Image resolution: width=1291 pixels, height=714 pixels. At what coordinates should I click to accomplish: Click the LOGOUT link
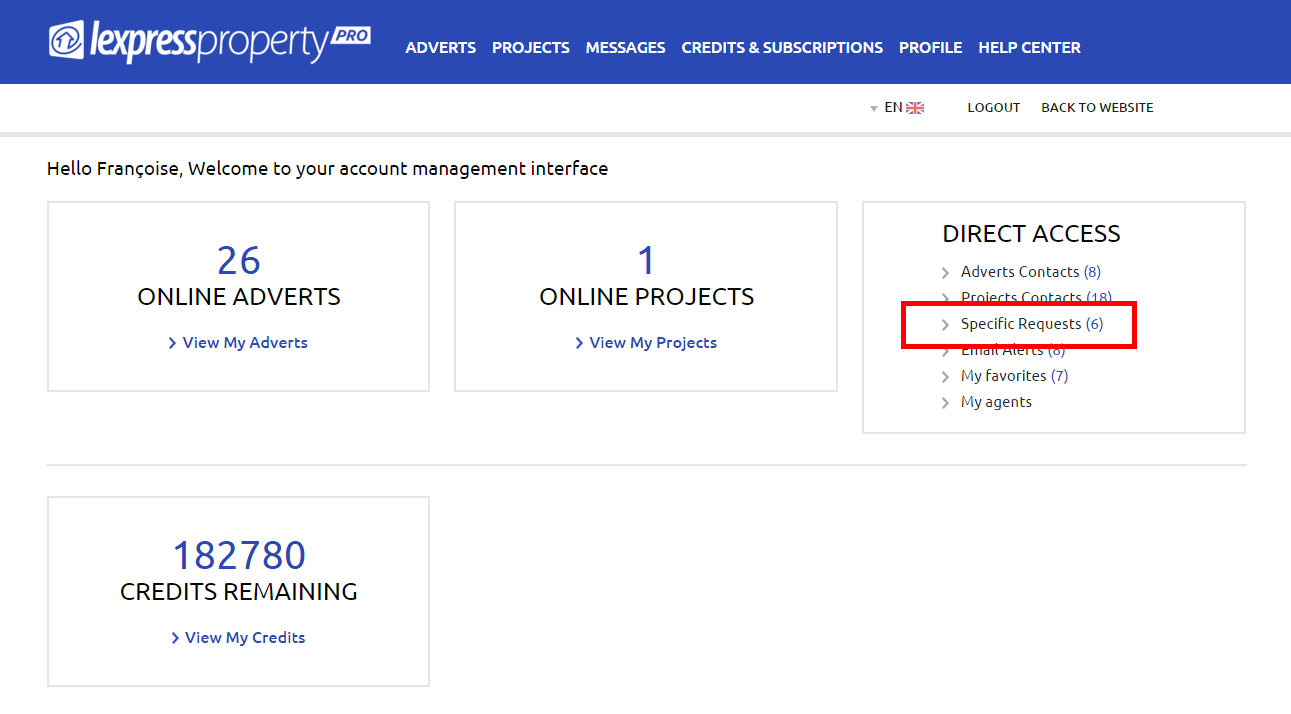(994, 107)
